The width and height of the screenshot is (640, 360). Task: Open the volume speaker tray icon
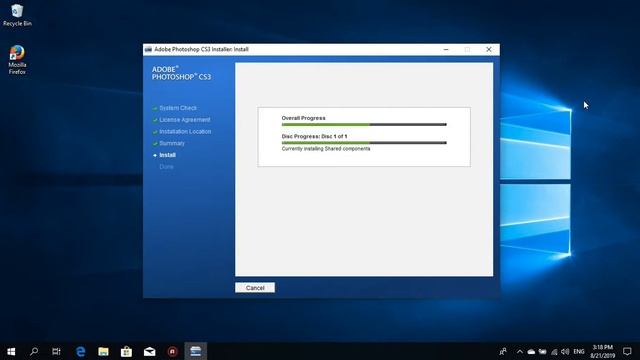coord(565,351)
